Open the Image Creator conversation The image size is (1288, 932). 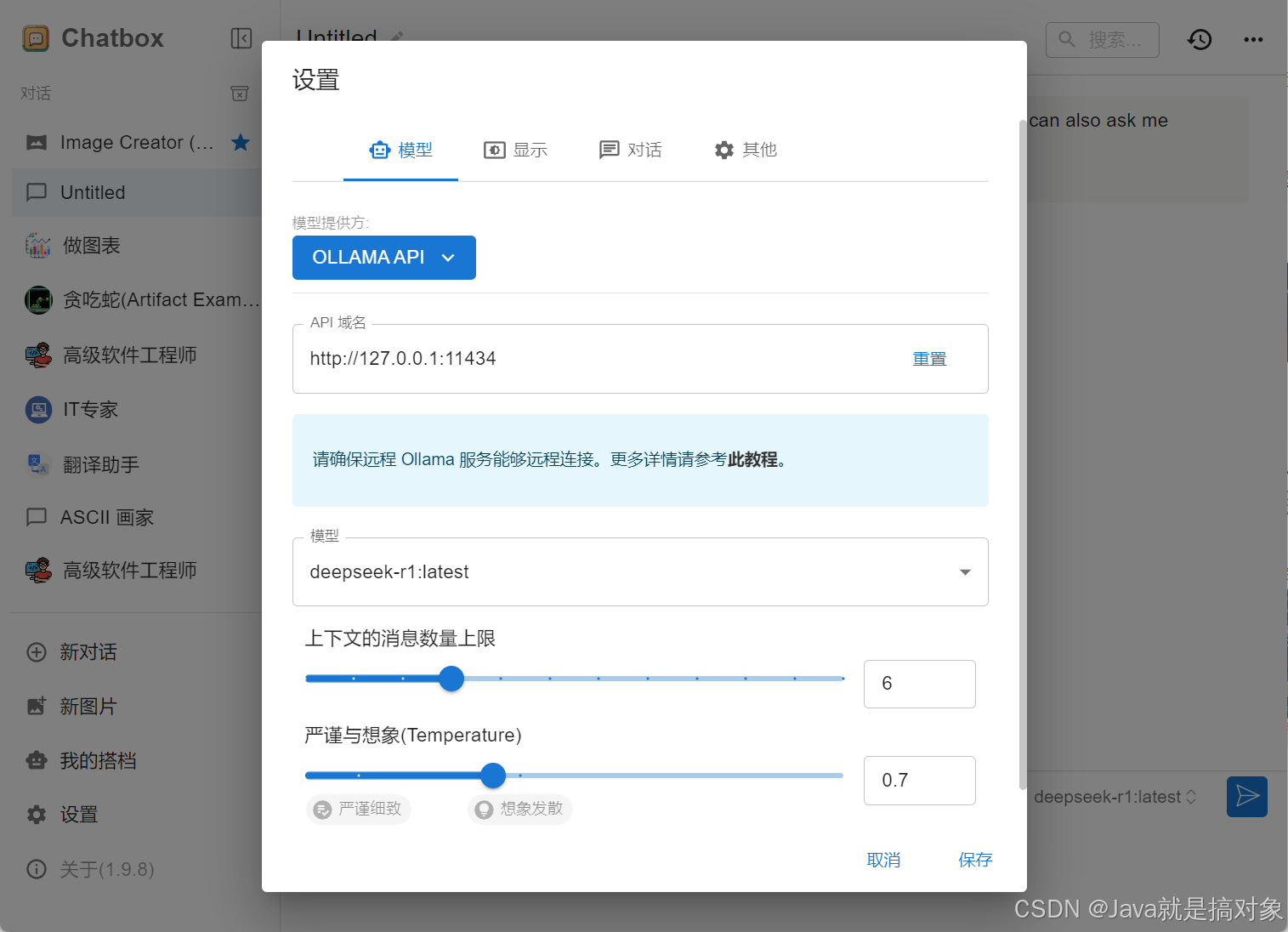(136, 142)
